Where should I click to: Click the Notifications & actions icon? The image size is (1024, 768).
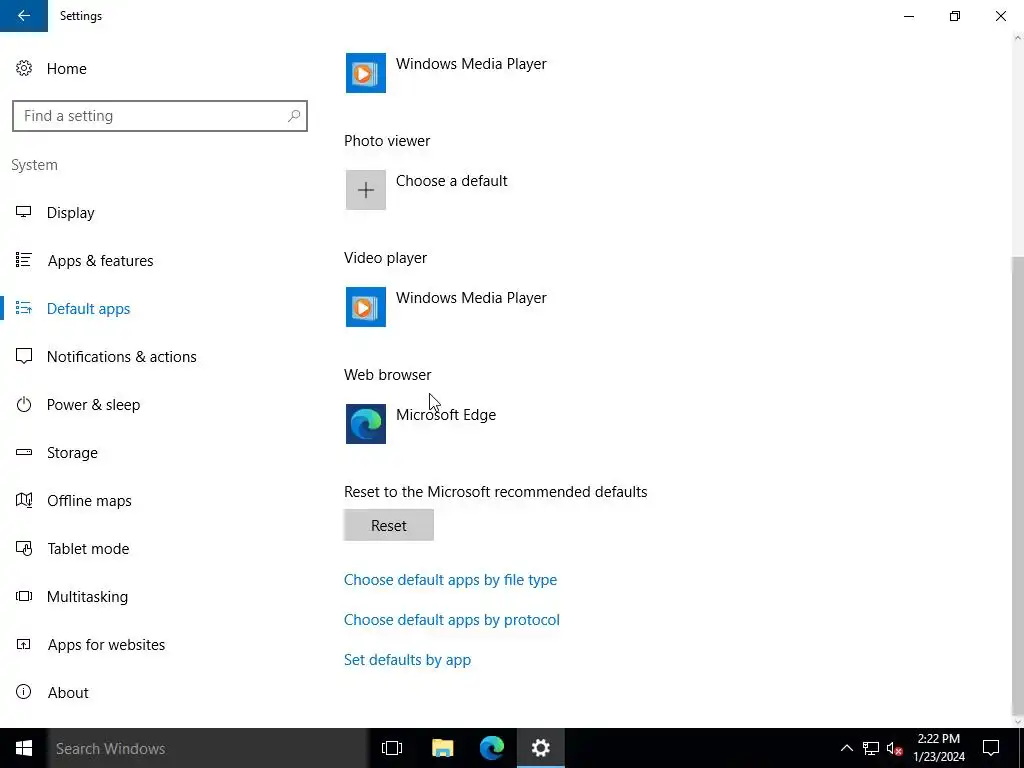[24, 357]
